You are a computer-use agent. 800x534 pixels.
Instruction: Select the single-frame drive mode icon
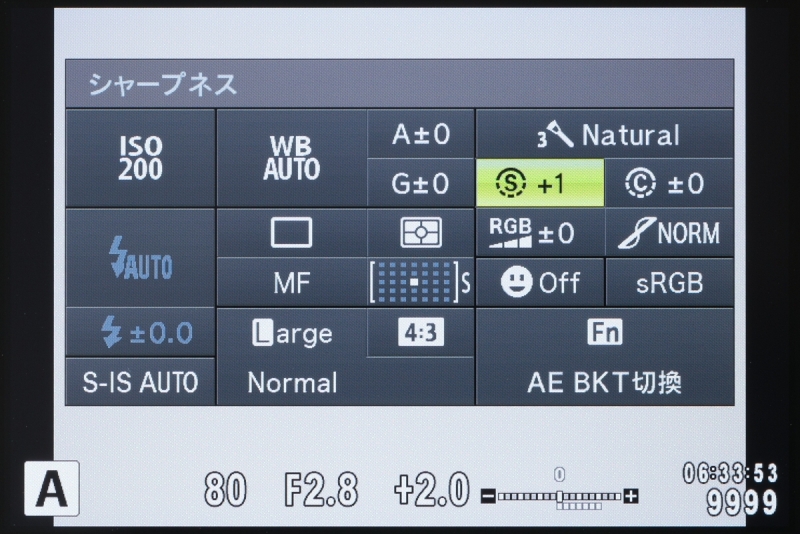click(x=291, y=233)
